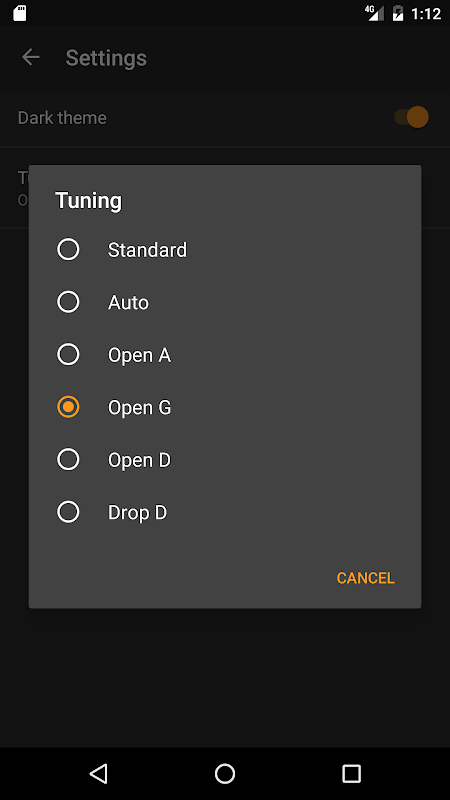Pick the Open D radio button
Image resolution: width=450 pixels, height=800 pixels.
click(x=68, y=460)
